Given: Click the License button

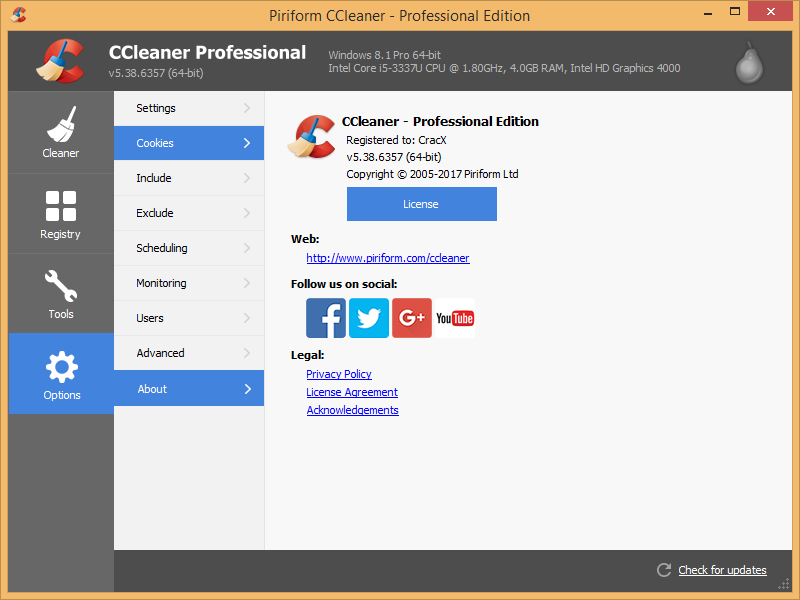Looking at the screenshot, I should pyautogui.click(x=421, y=204).
